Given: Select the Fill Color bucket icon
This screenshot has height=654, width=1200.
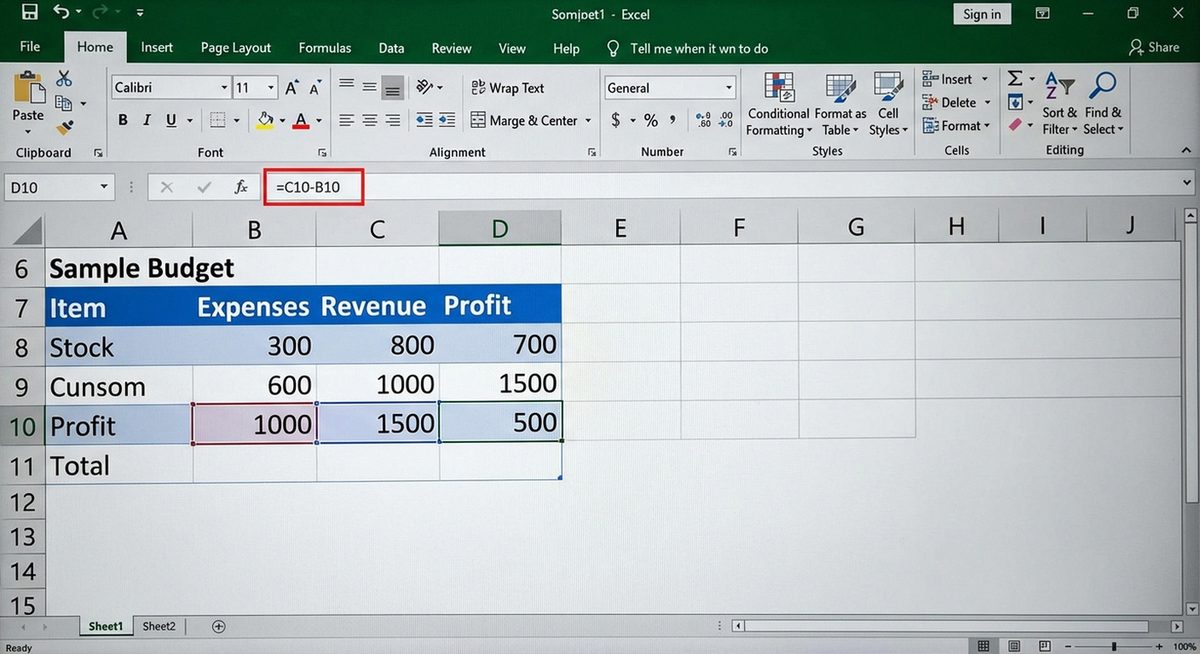Looking at the screenshot, I should pyautogui.click(x=266, y=120).
